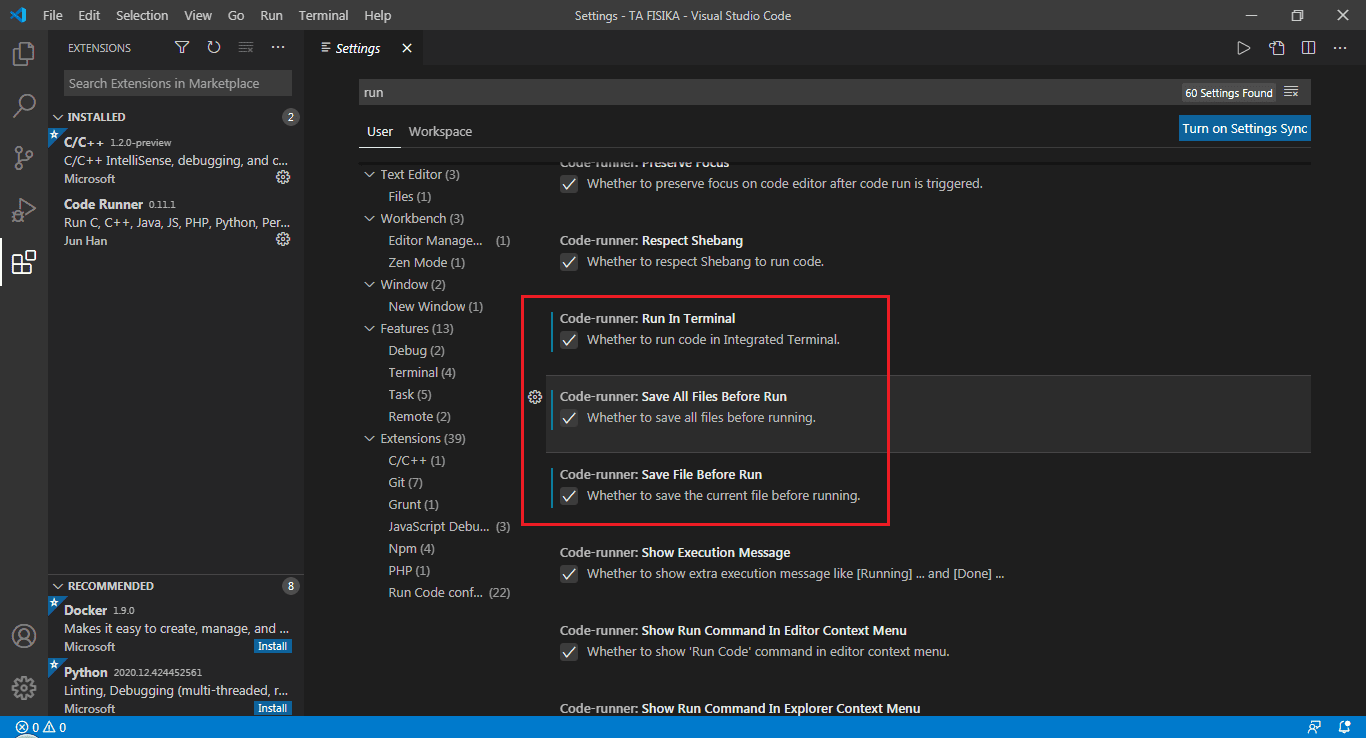Click the Split Editor icon
This screenshot has height=738, width=1366.
point(1308,47)
